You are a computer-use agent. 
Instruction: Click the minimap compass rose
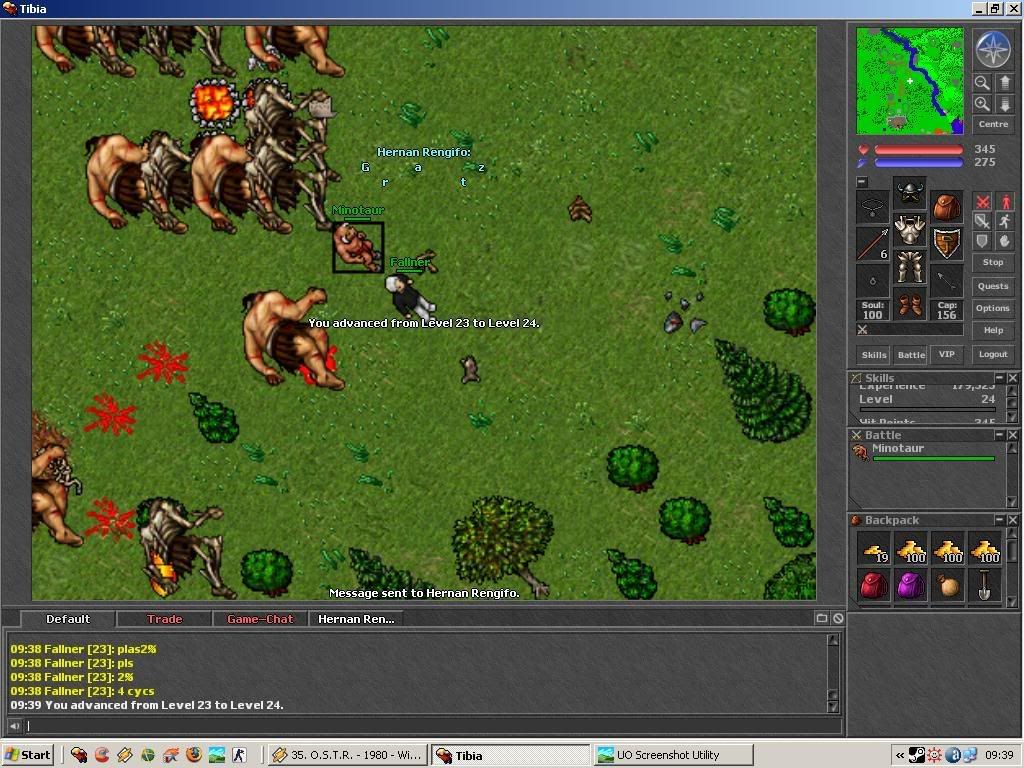coord(993,50)
